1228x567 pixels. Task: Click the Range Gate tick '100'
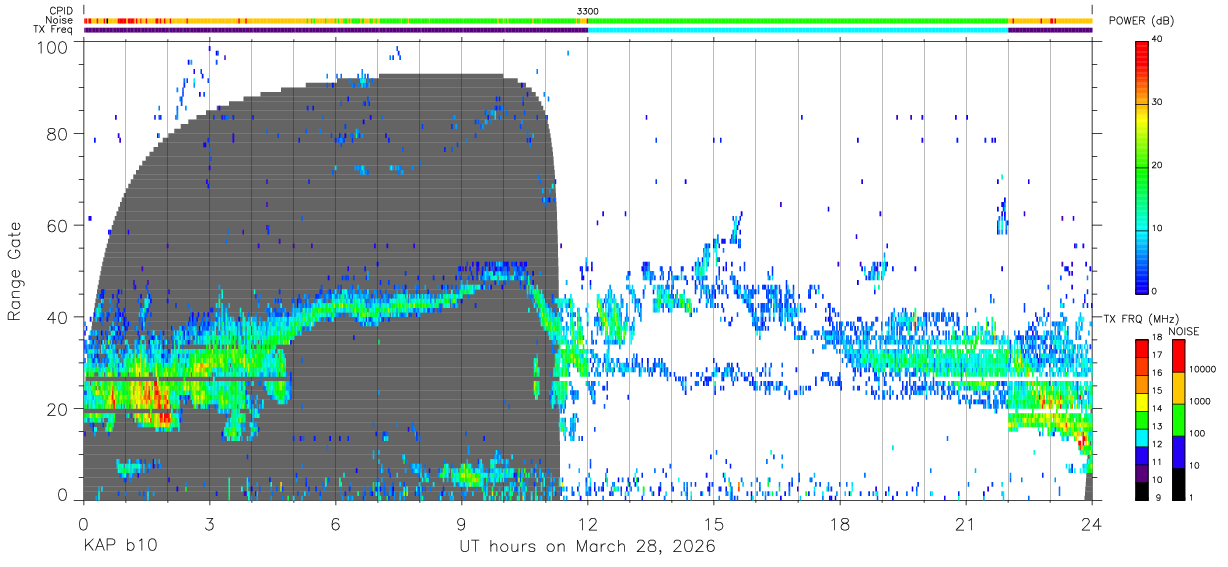coord(54,47)
